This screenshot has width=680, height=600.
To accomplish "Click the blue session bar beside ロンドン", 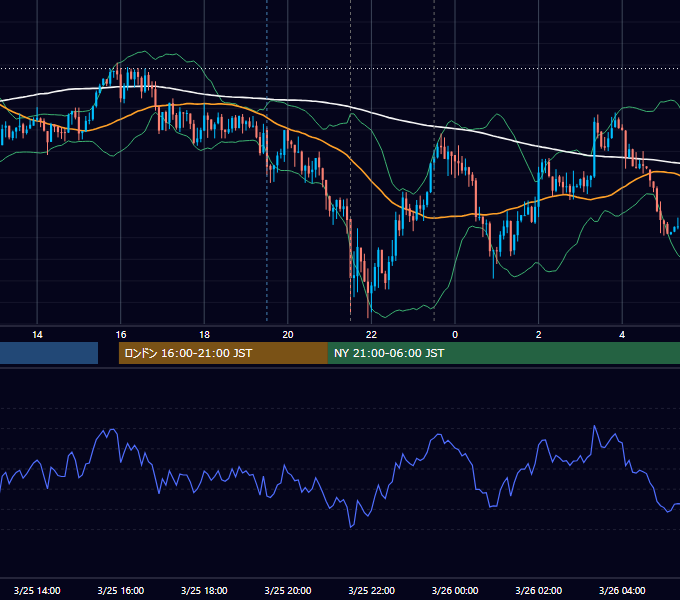I will [49, 353].
